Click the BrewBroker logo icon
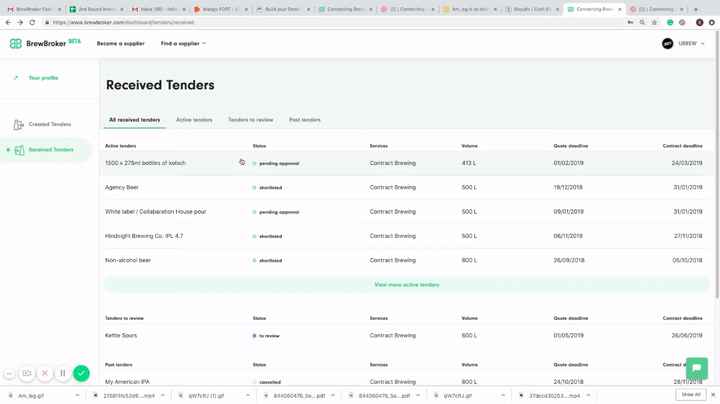This screenshot has height=404, width=720. pyautogui.click(x=16, y=44)
